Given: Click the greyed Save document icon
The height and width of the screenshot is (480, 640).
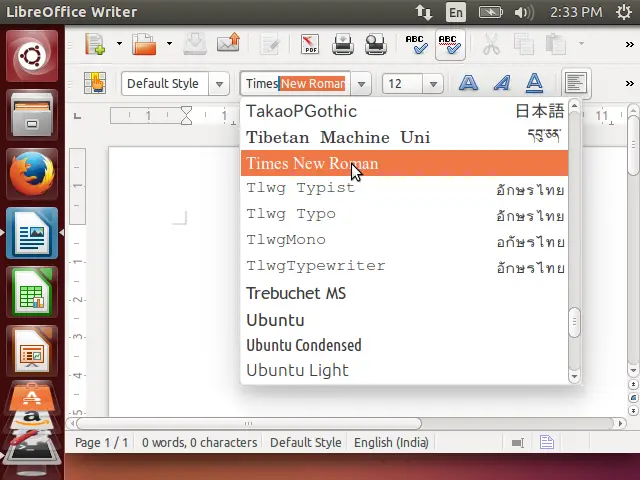Looking at the screenshot, I should tap(195, 44).
